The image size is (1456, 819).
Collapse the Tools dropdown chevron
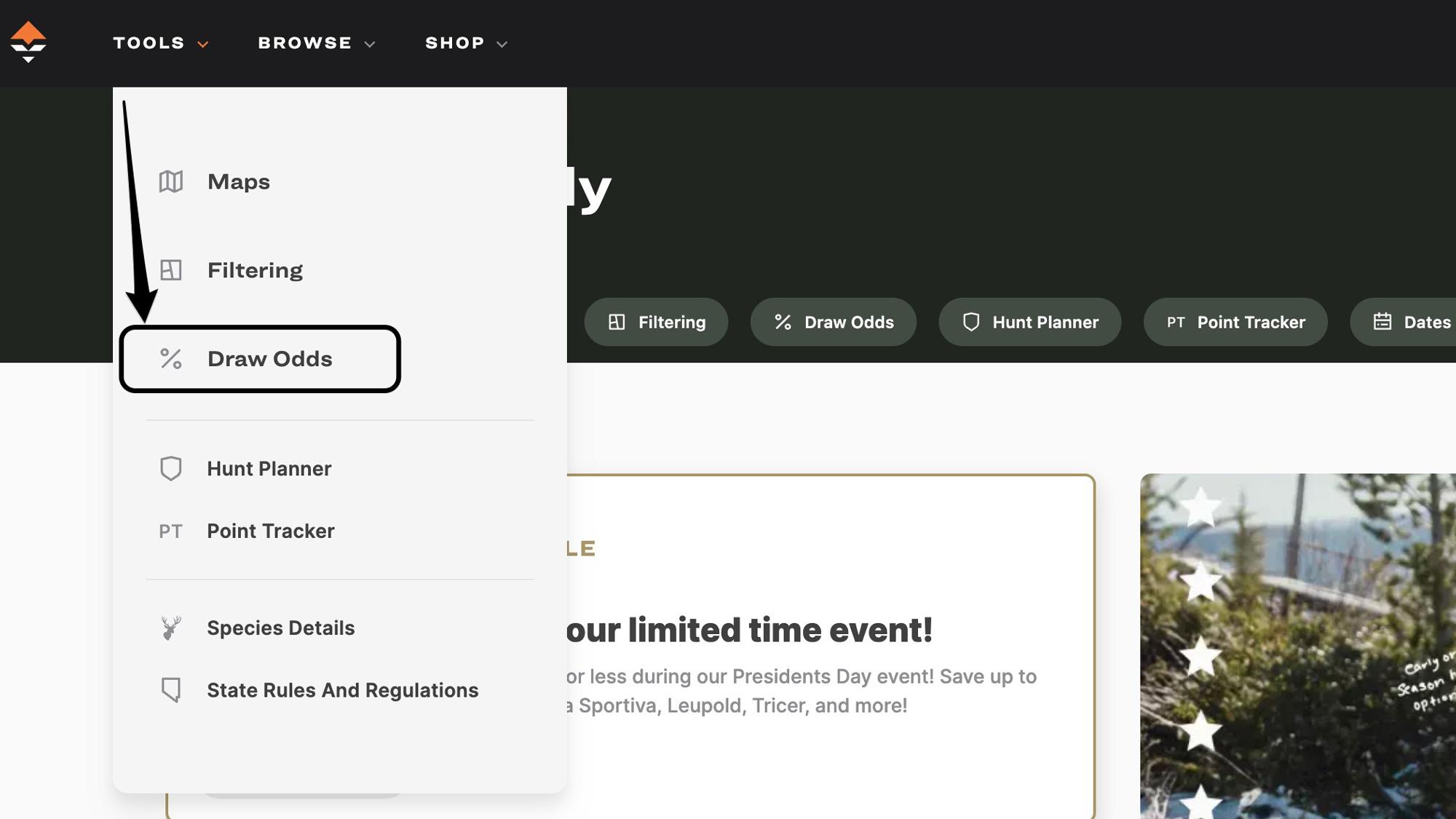click(x=203, y=44)
